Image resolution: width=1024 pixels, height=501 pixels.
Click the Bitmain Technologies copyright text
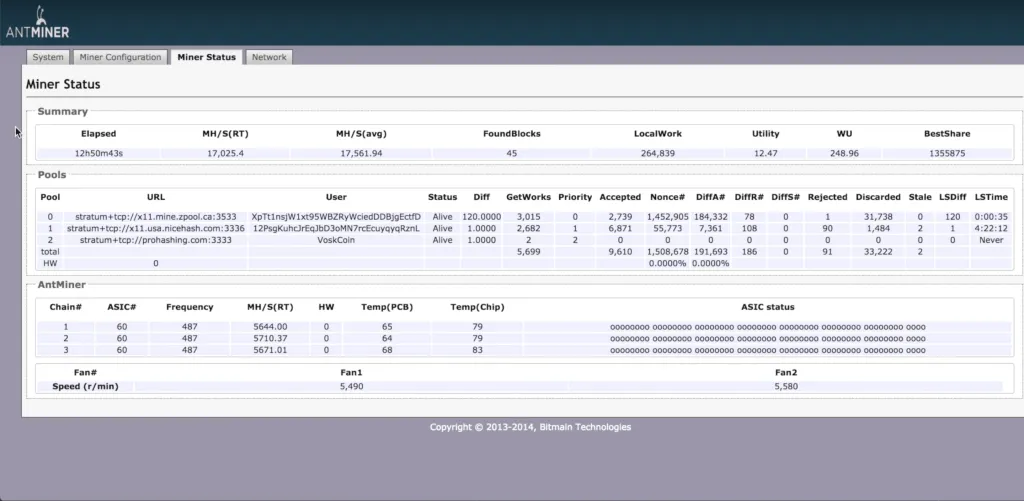click(x=530, y=427)
